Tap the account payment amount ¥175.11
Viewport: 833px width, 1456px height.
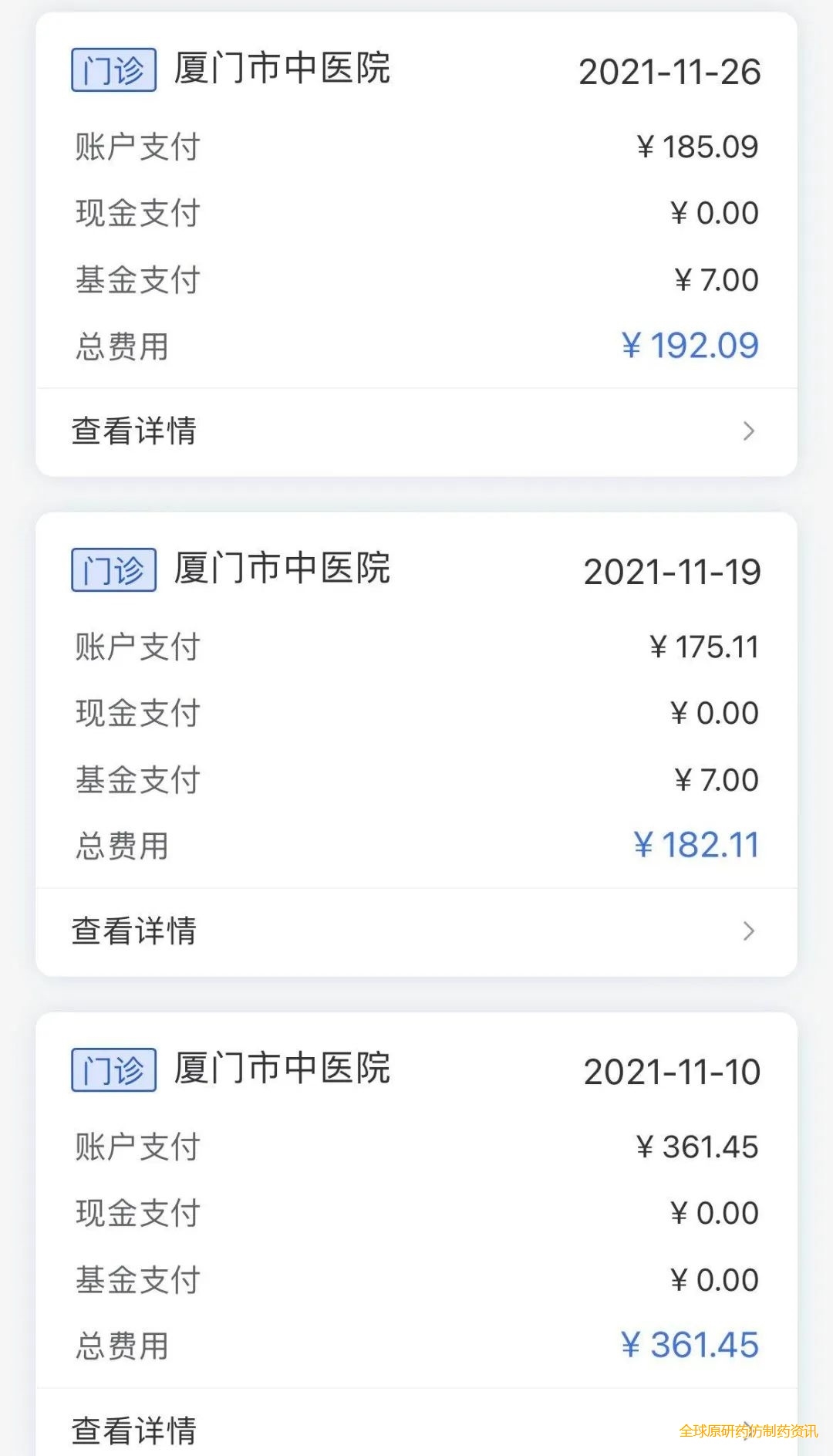click(703, 647)
